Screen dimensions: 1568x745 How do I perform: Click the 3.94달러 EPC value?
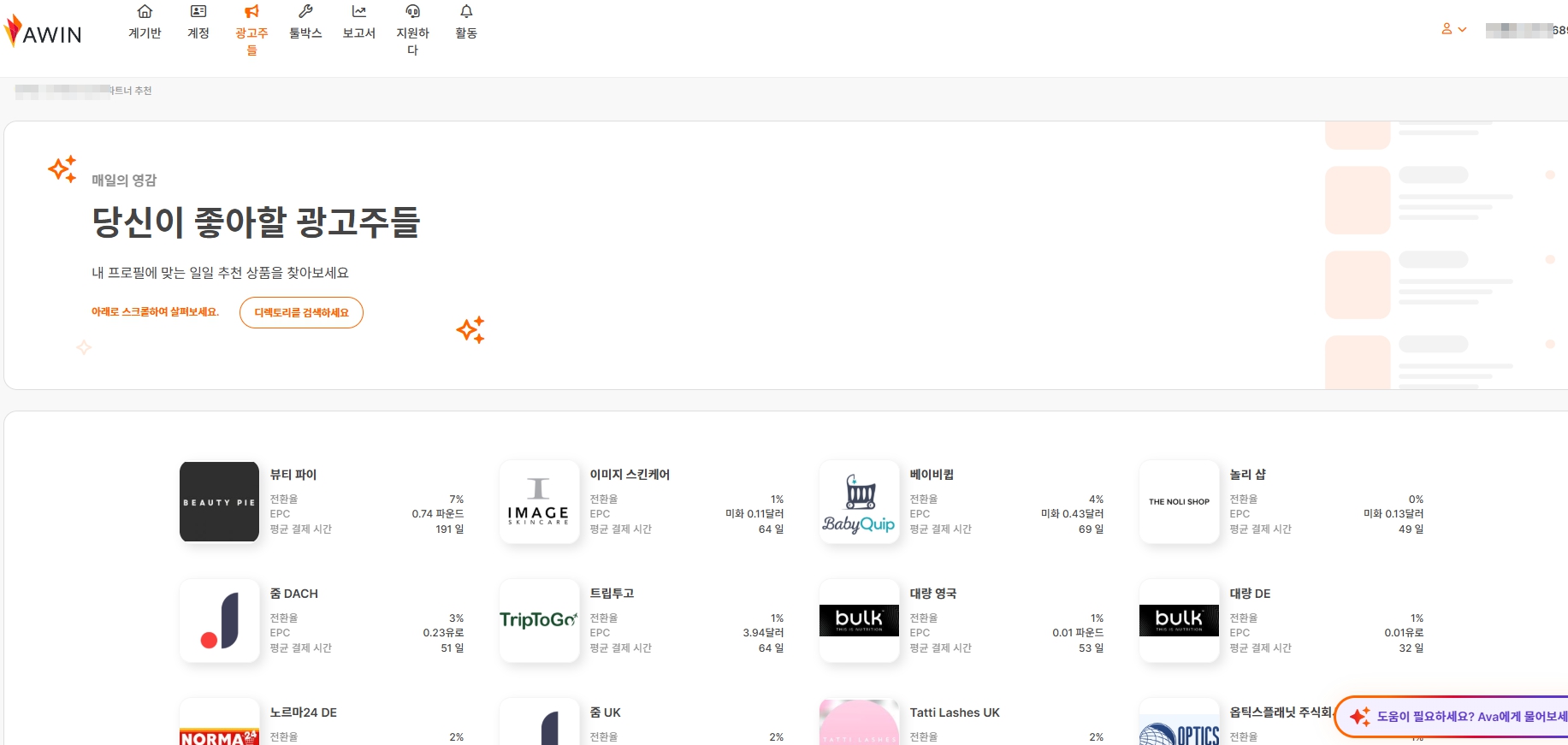pyautogui.click(x=763, y=633)
